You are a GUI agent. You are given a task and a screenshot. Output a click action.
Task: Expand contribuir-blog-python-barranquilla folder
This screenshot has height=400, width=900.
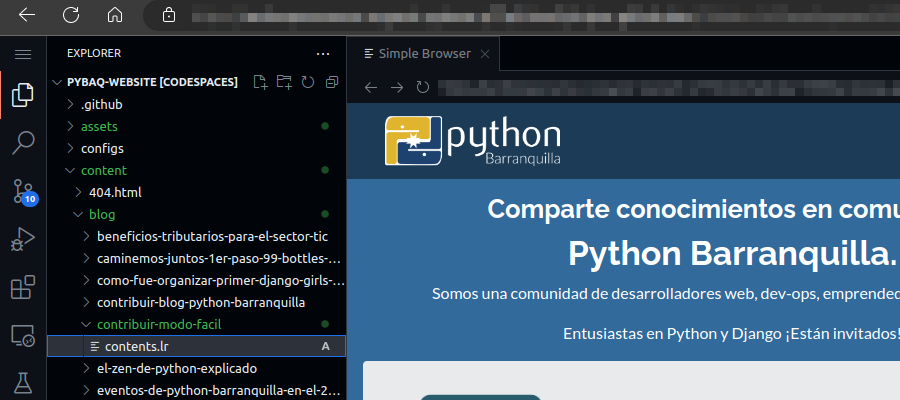tap(196, 302)
